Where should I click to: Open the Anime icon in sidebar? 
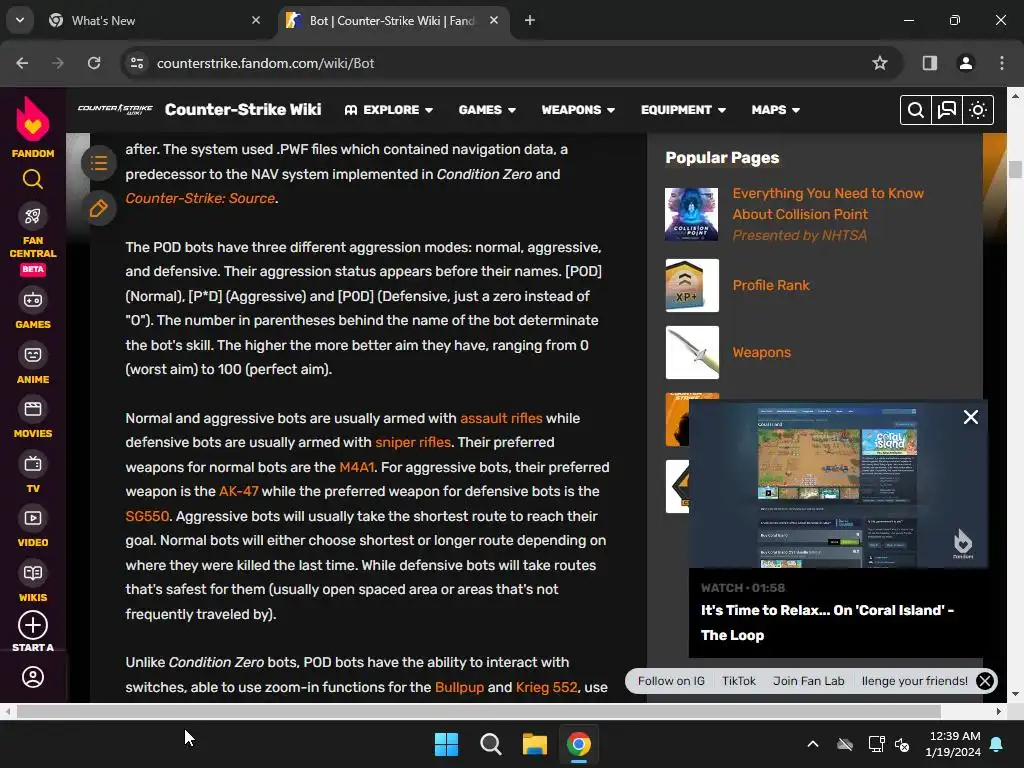pyautogui.click(x=33, y=355)
